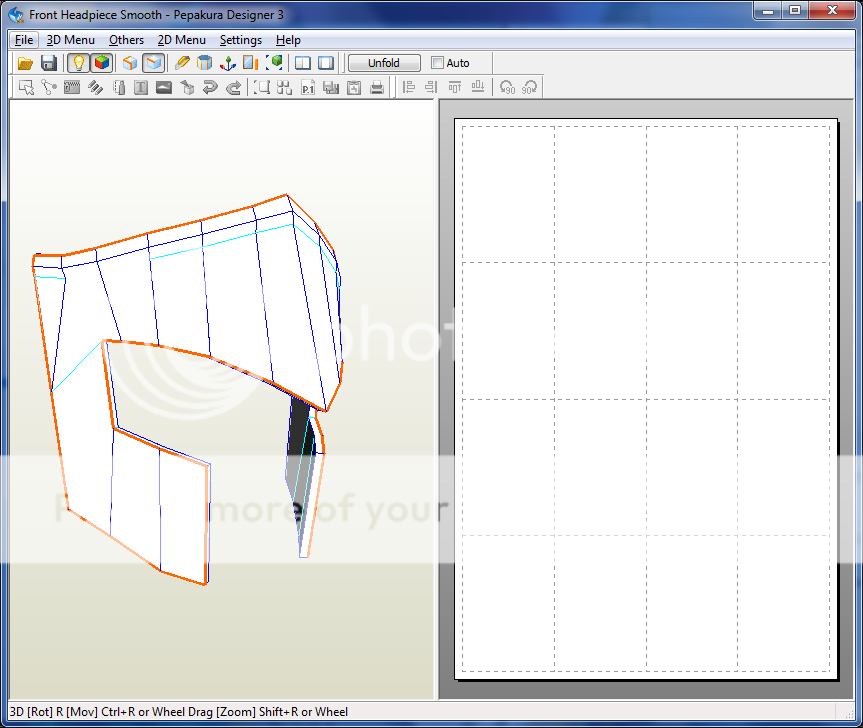Toggle the colored cube texture icon
This screenshot has height=728, width=863.
[102, 63]
